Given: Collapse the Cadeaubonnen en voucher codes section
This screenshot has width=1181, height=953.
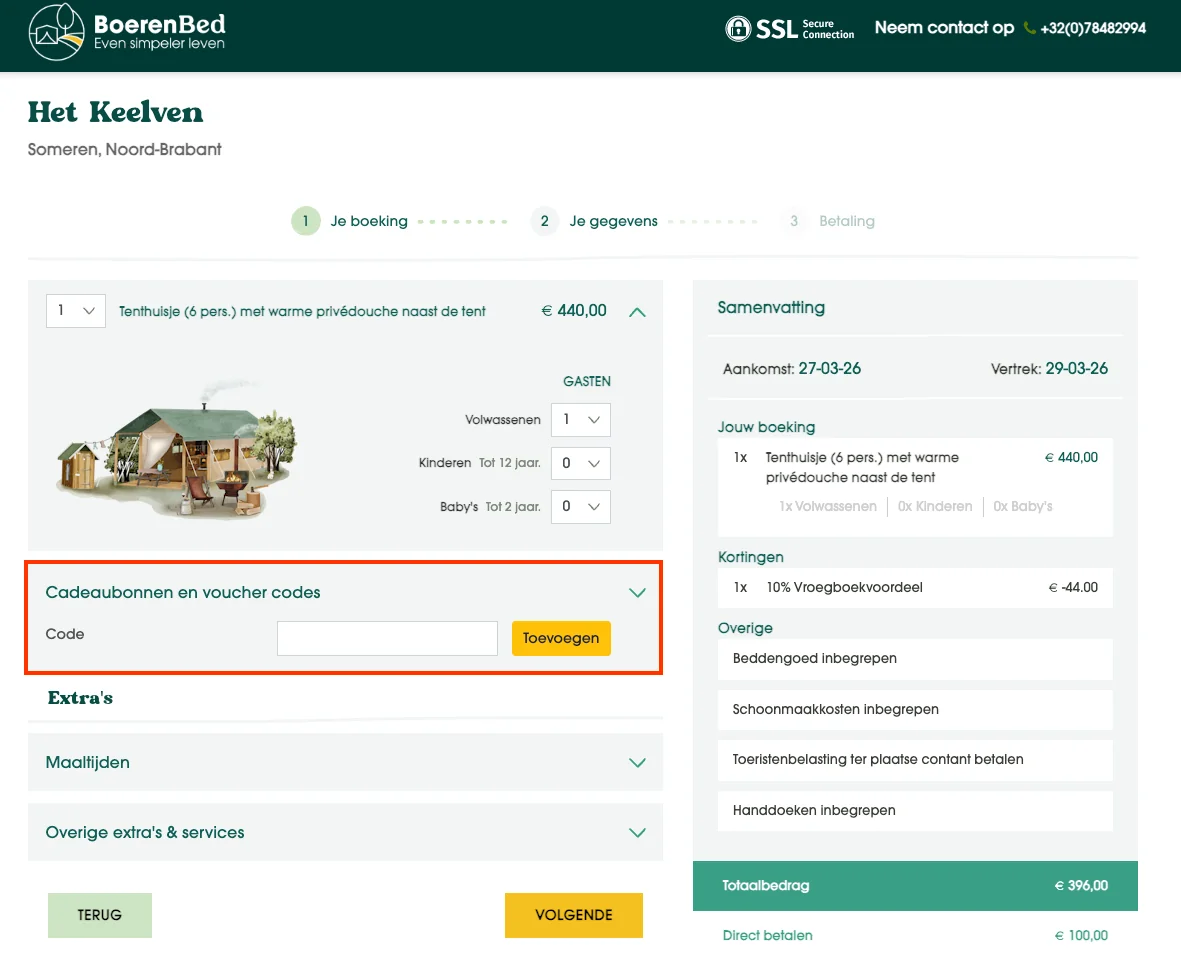Looking at the screenshot, I should pos(637,592).
